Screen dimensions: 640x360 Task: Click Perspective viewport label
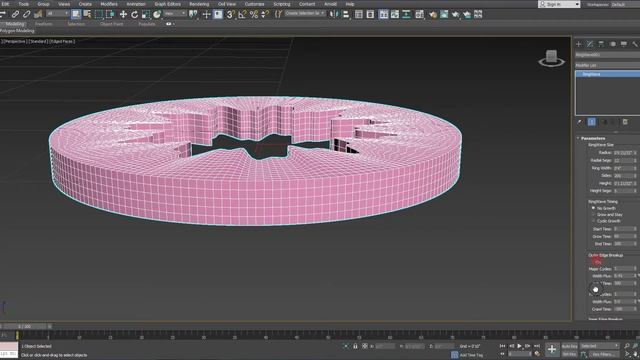pos(15,42)
